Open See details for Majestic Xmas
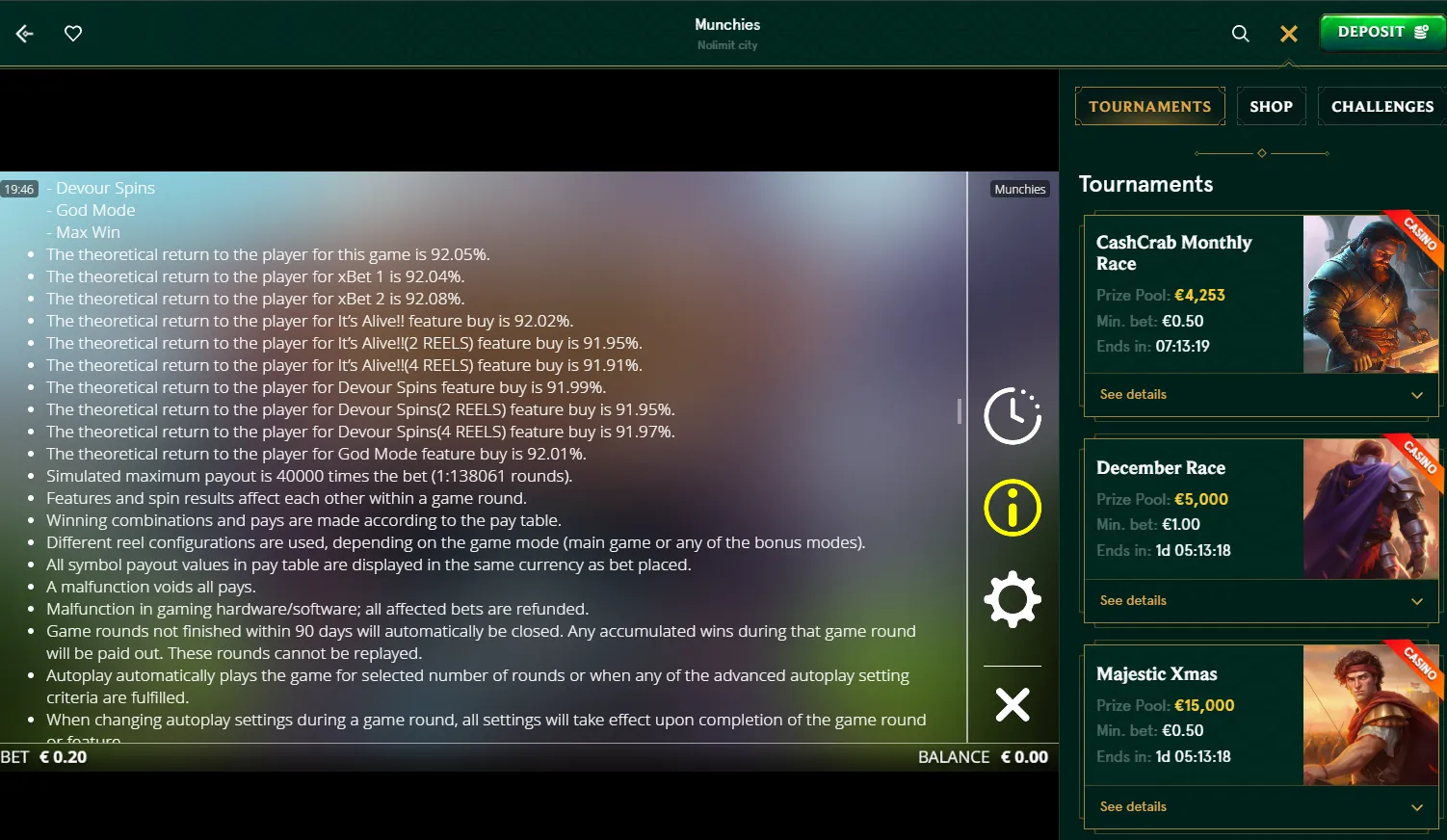Screen dimensions: 1447x840 1133,806
